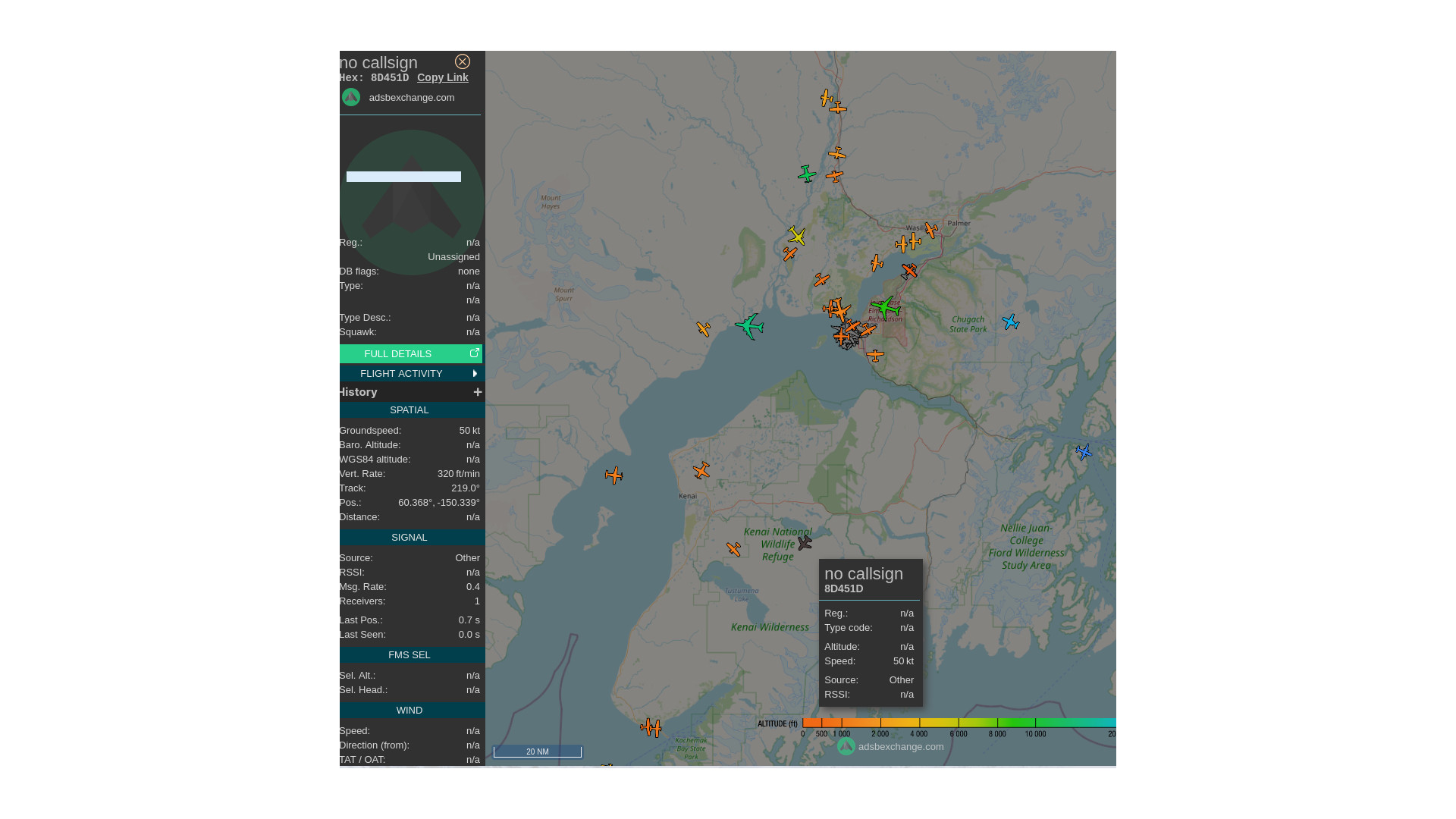Click the aircraft photo placeholder thumbnail
1456x819 pixels.
click(x=412, y=202)
